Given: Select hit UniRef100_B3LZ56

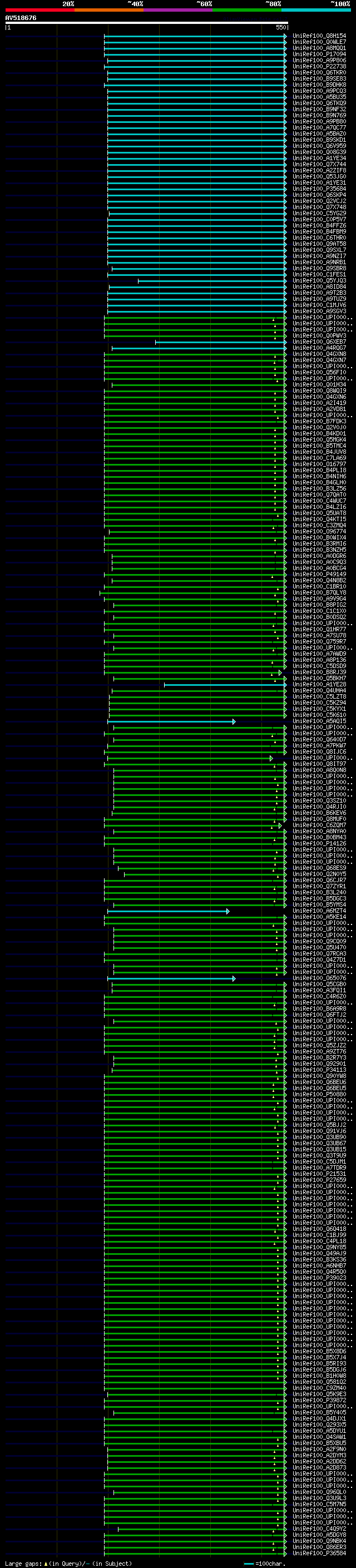Looking at the screenshot, I should (x=319, y=489).
